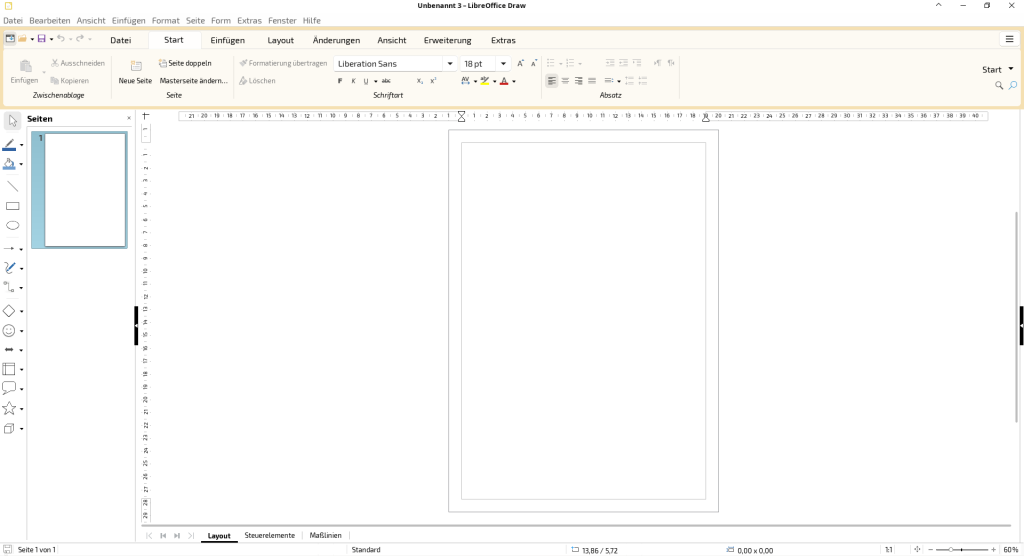
Task: Select the smiley symbol shapes tool
Action: click(x=9, y=331)
